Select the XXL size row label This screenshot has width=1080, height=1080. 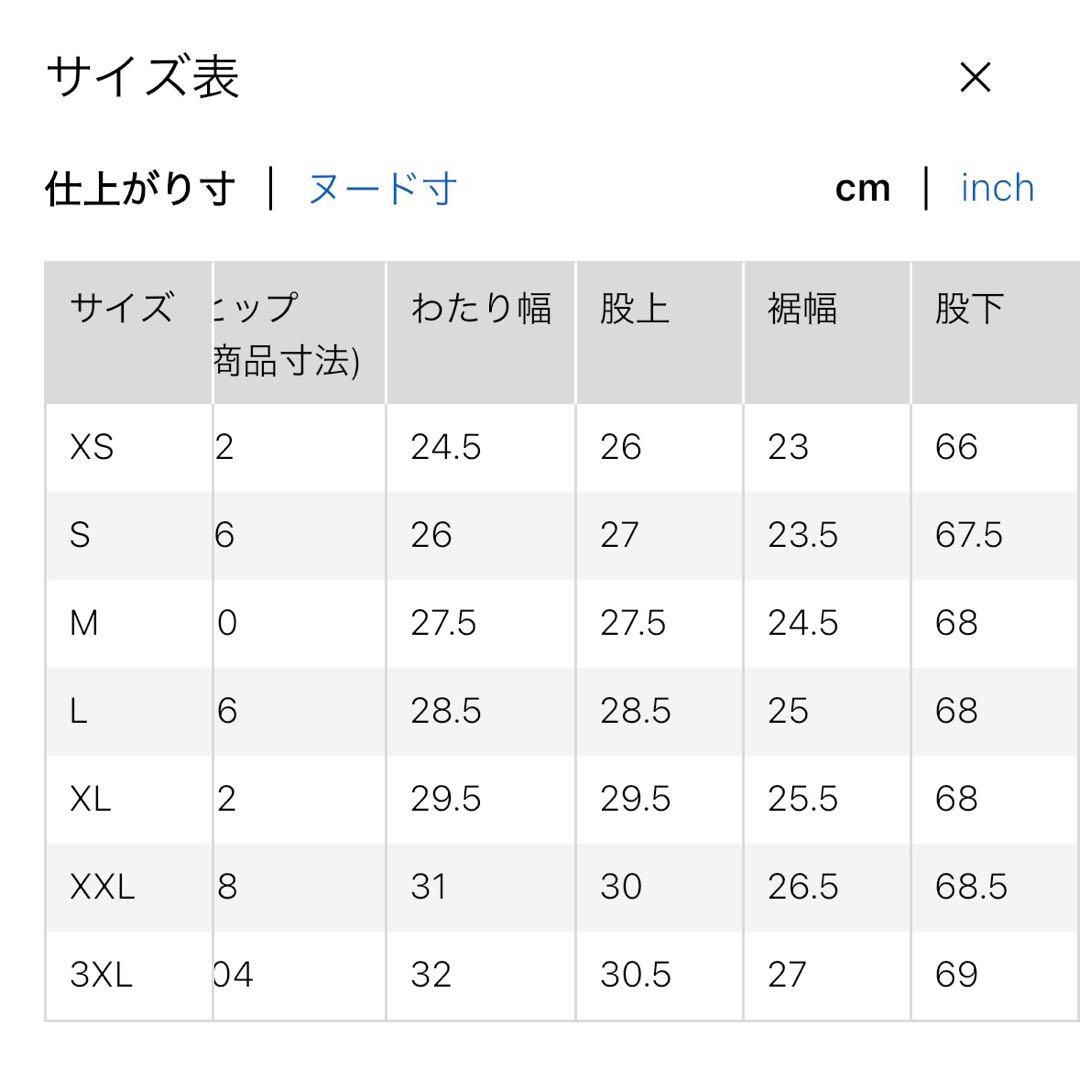point(102,886)
